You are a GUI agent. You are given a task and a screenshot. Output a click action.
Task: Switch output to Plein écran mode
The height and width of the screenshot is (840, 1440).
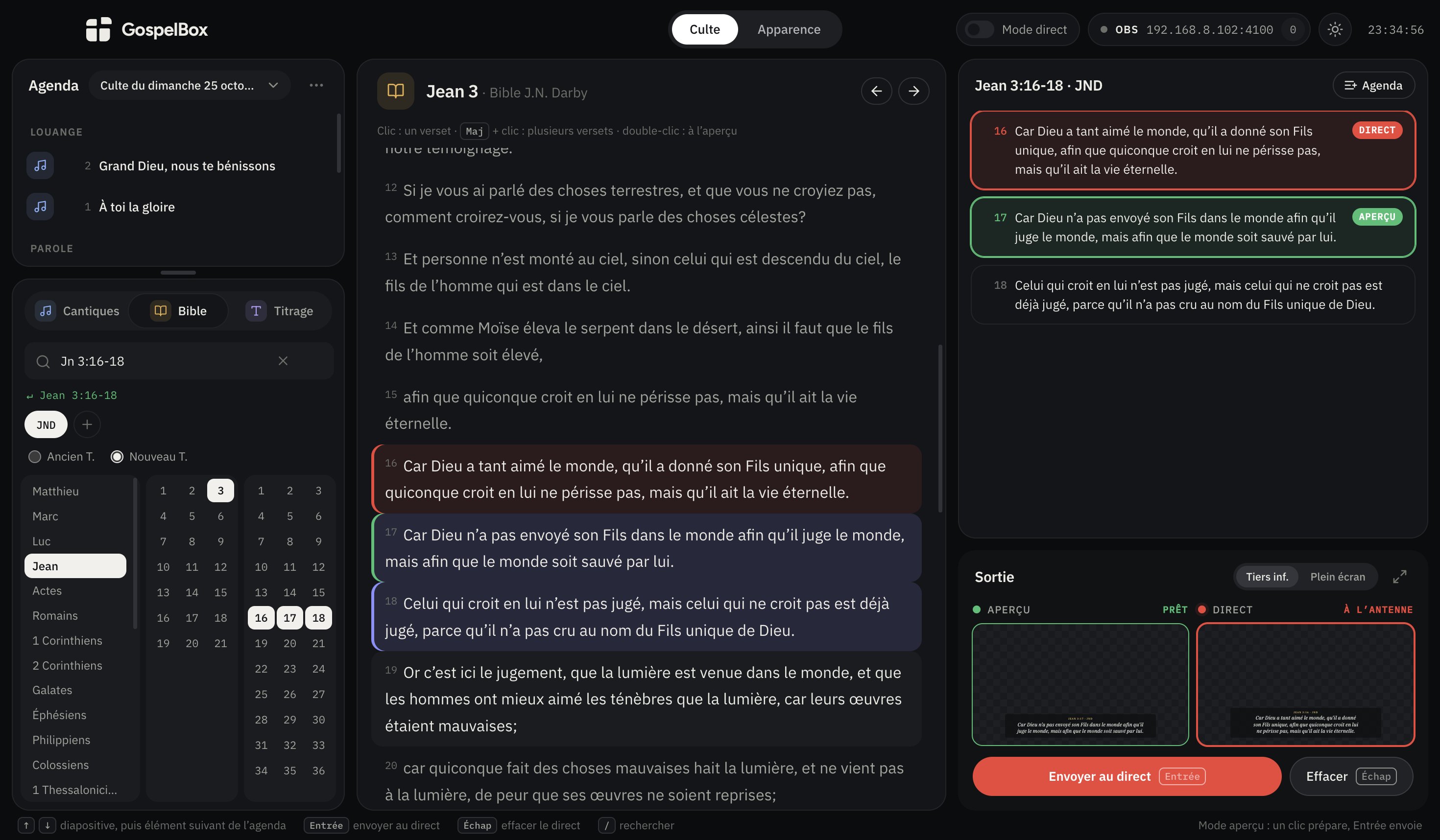[x=1337, y=577]
